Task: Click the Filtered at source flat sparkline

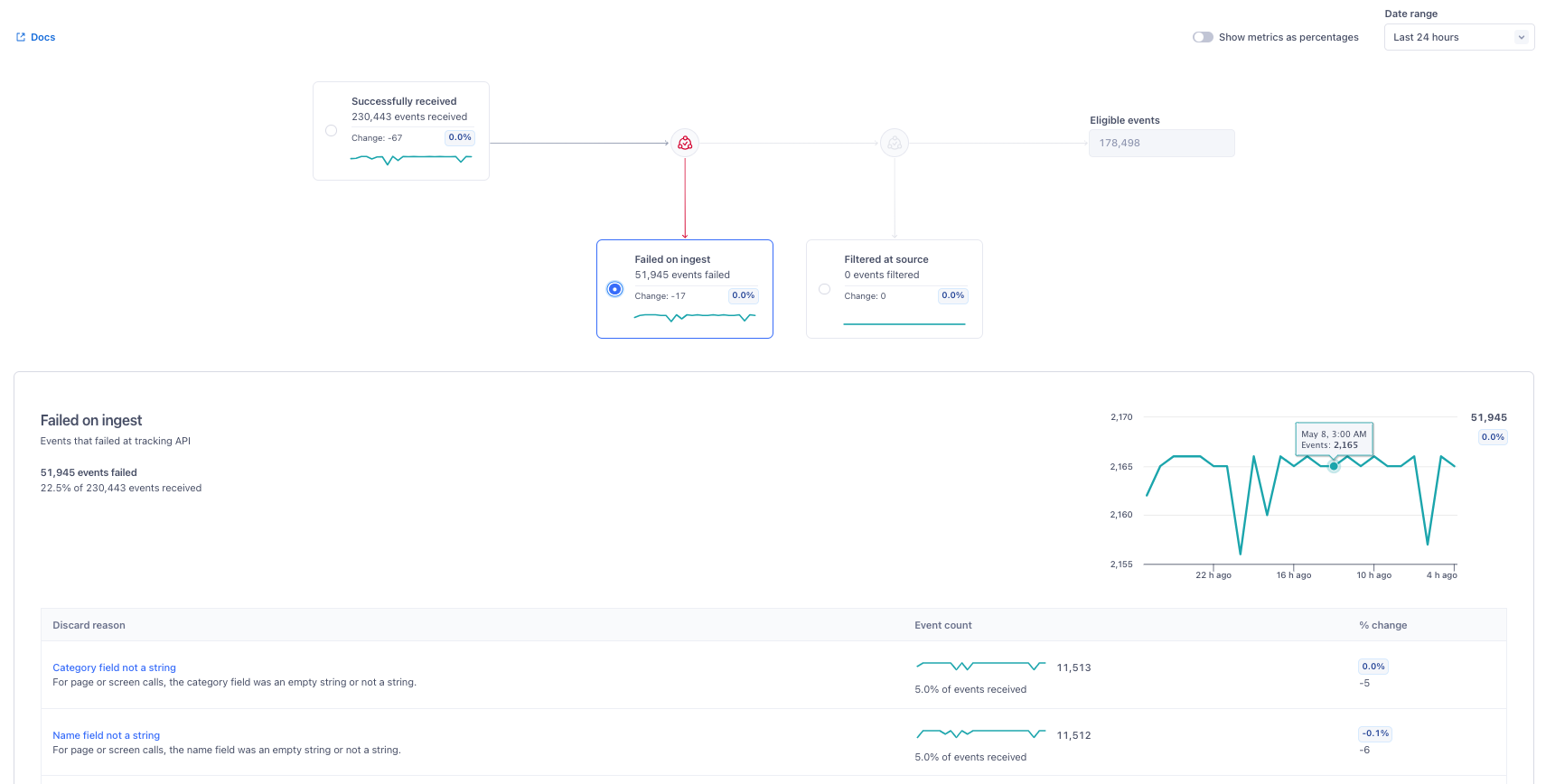Action: [x=904, y=322]
